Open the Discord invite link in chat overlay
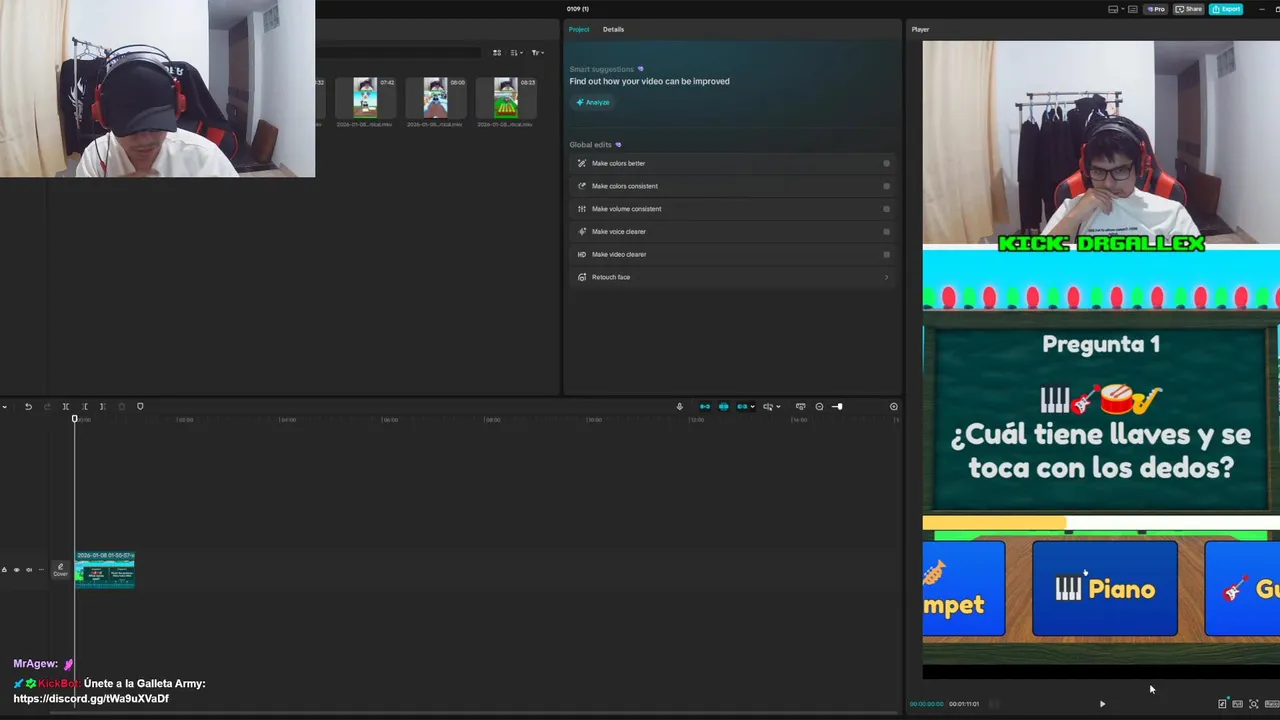 [91, 699]
